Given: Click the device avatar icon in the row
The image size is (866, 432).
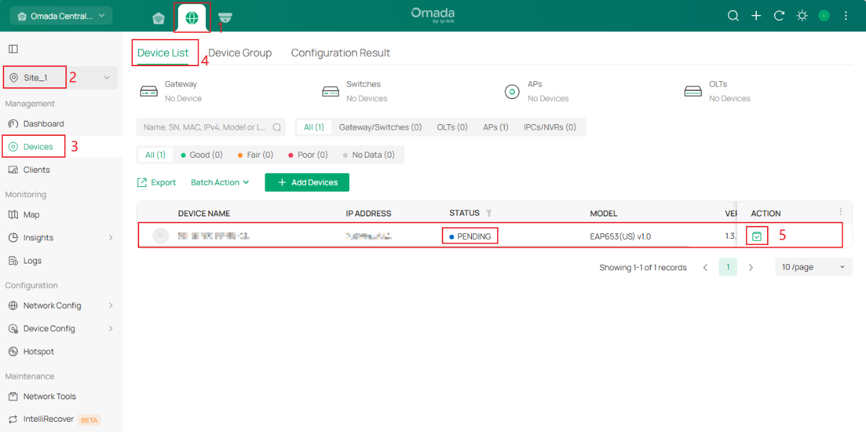Looking at the screenshot, I should click(160, 236).
